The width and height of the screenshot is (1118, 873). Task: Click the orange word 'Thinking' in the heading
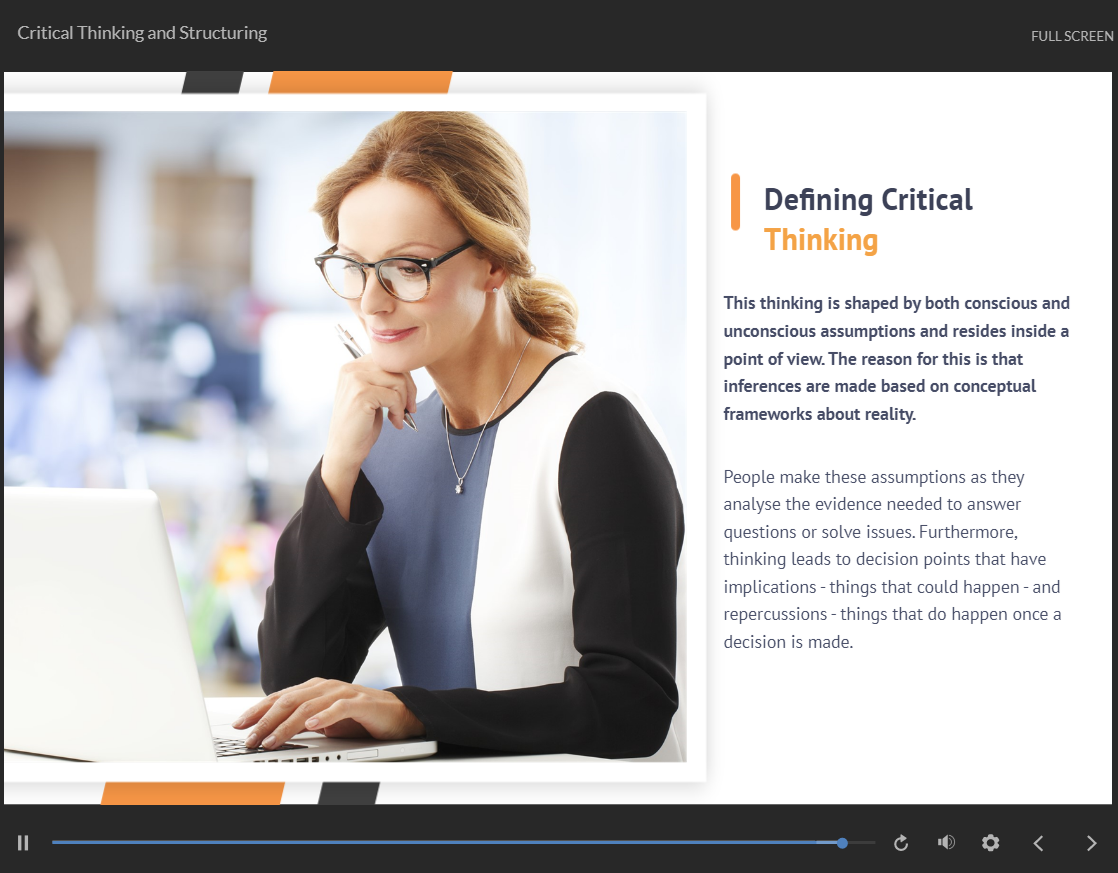click(821, 240)
